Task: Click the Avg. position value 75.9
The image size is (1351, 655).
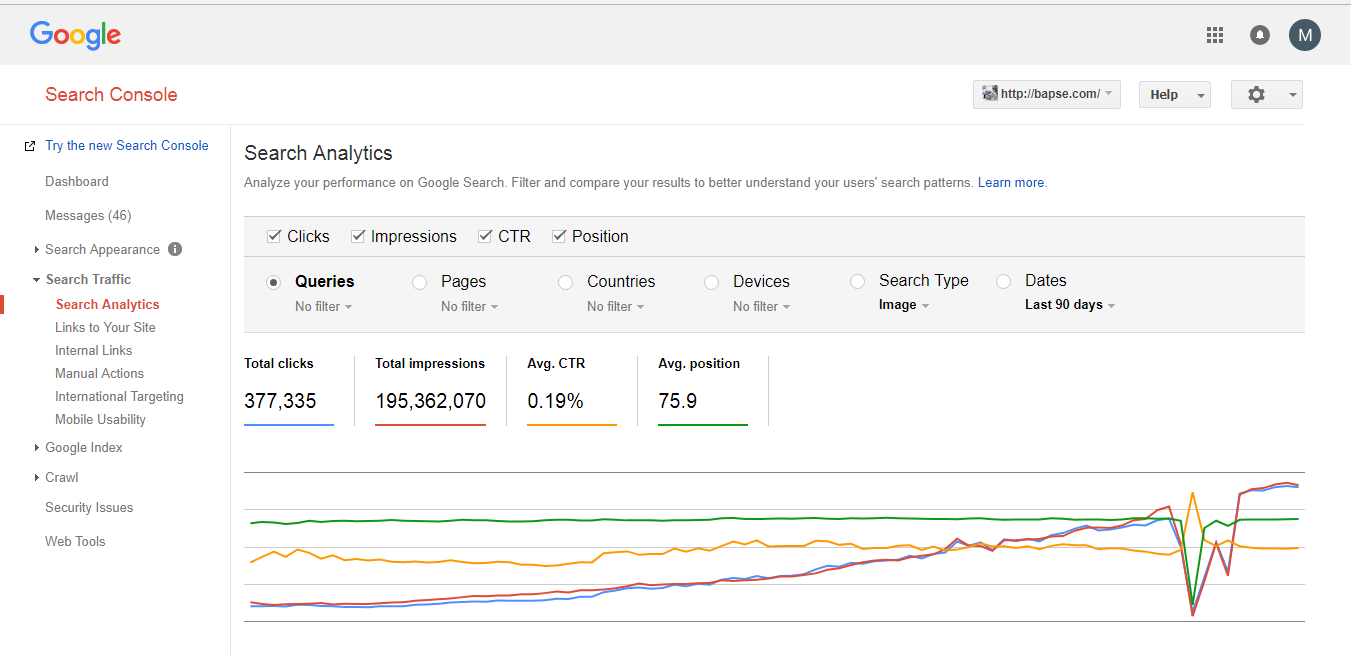Action: [678, 402]
